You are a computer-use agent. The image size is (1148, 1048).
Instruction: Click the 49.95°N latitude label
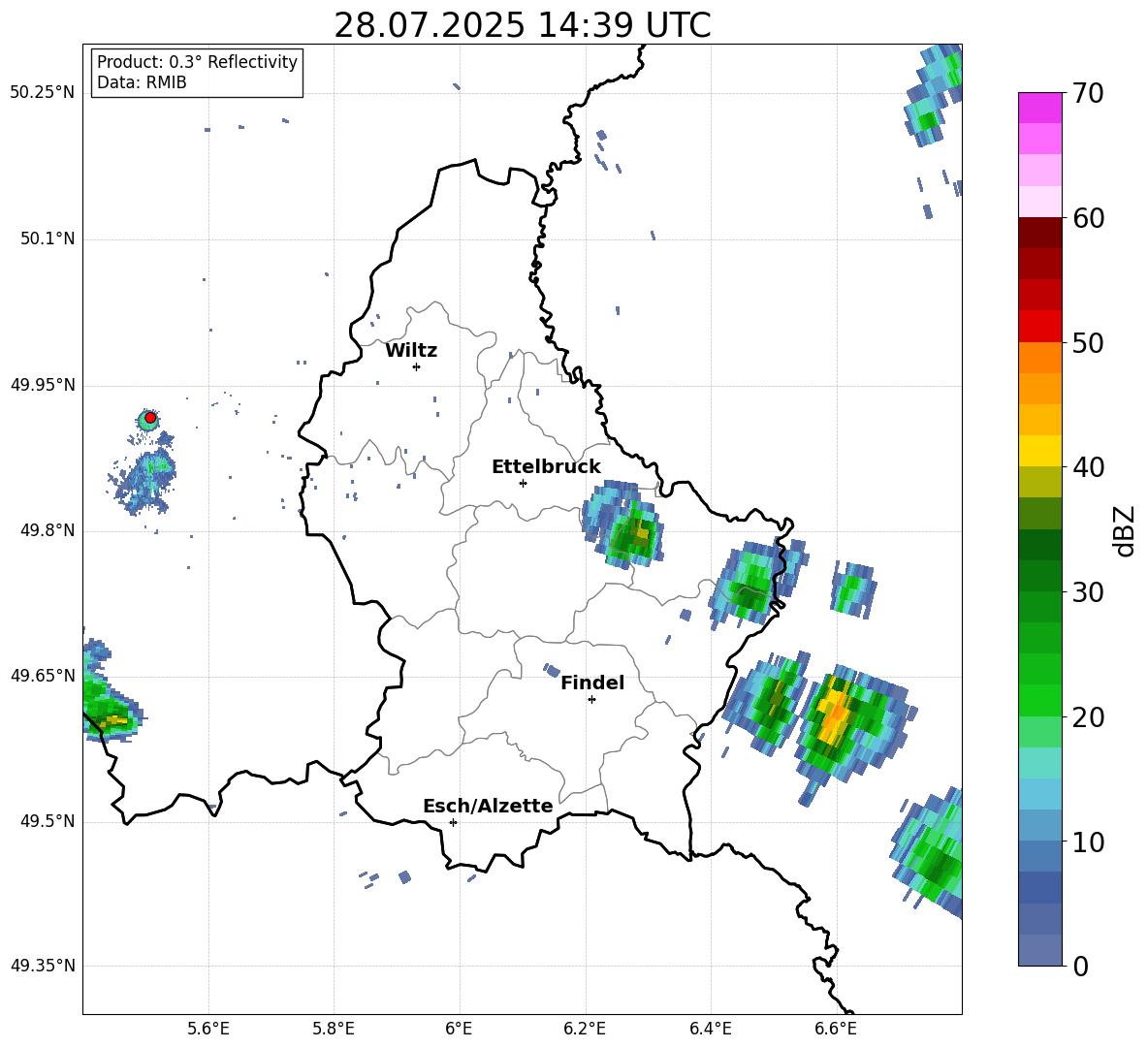tap(43, 384)
